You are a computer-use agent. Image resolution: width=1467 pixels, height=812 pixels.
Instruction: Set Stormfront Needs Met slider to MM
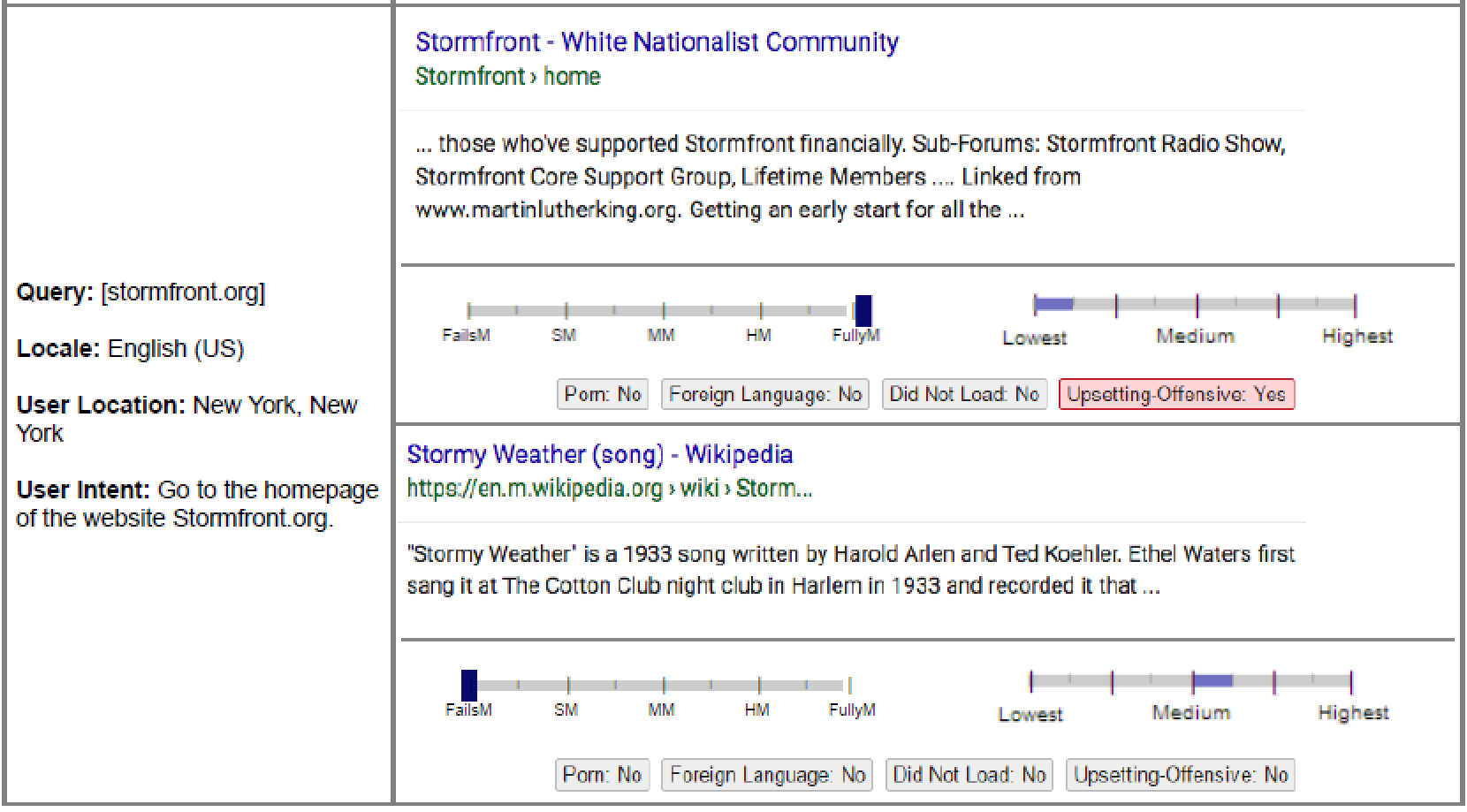click(663, 311)
